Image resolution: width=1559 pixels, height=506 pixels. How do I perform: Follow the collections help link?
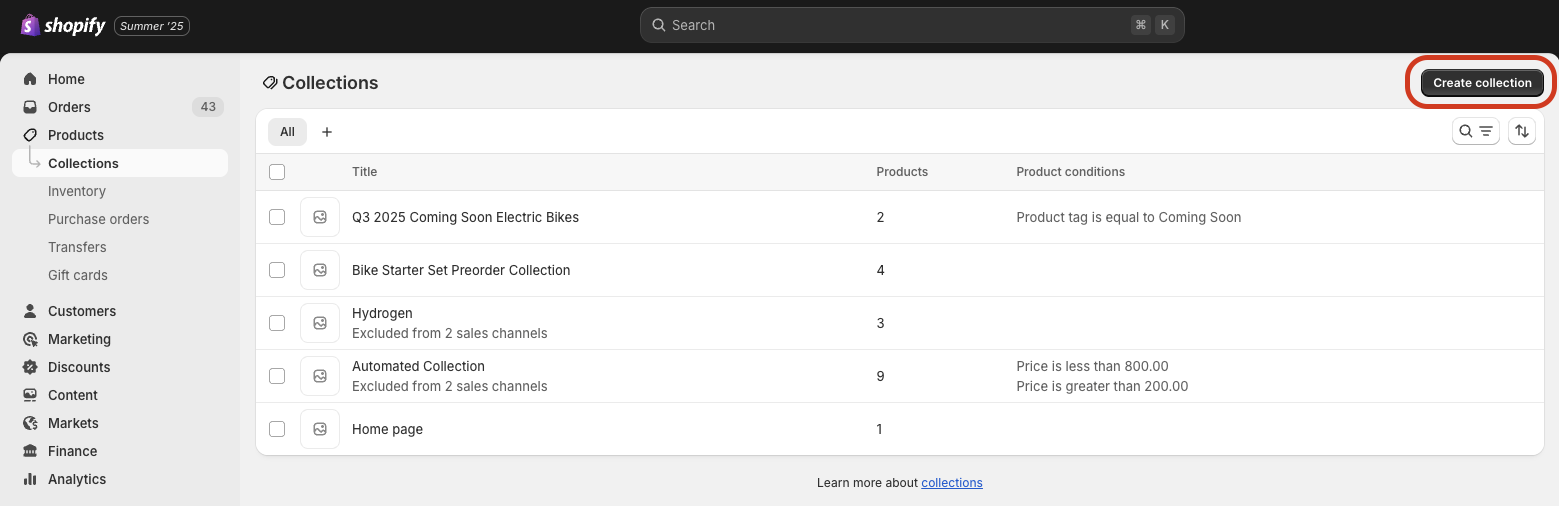tap(952, 483)
